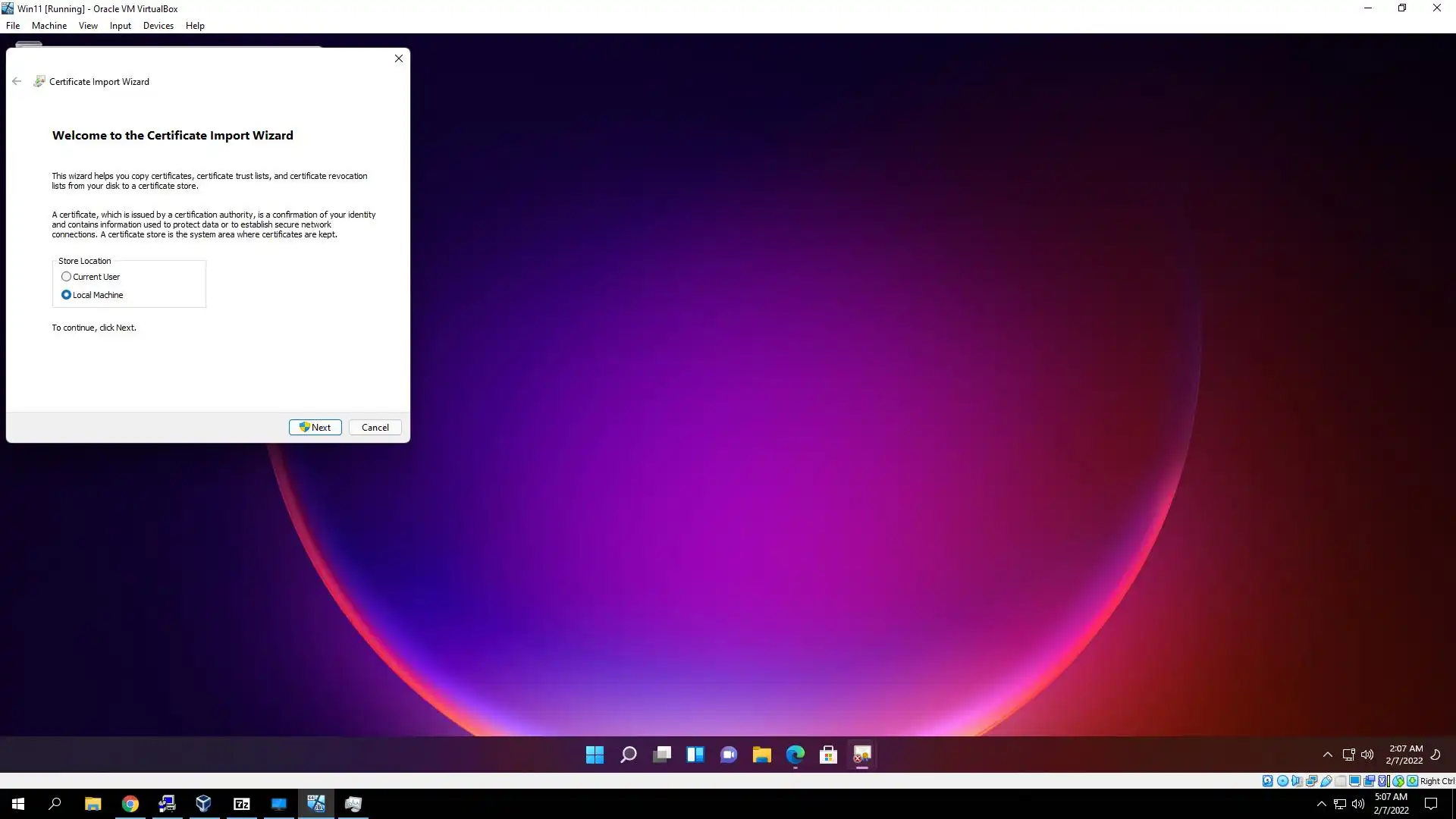Screen dimensions: 1456x819
Task: Go back using the wizard's arrow
Action: click(17, 82)
